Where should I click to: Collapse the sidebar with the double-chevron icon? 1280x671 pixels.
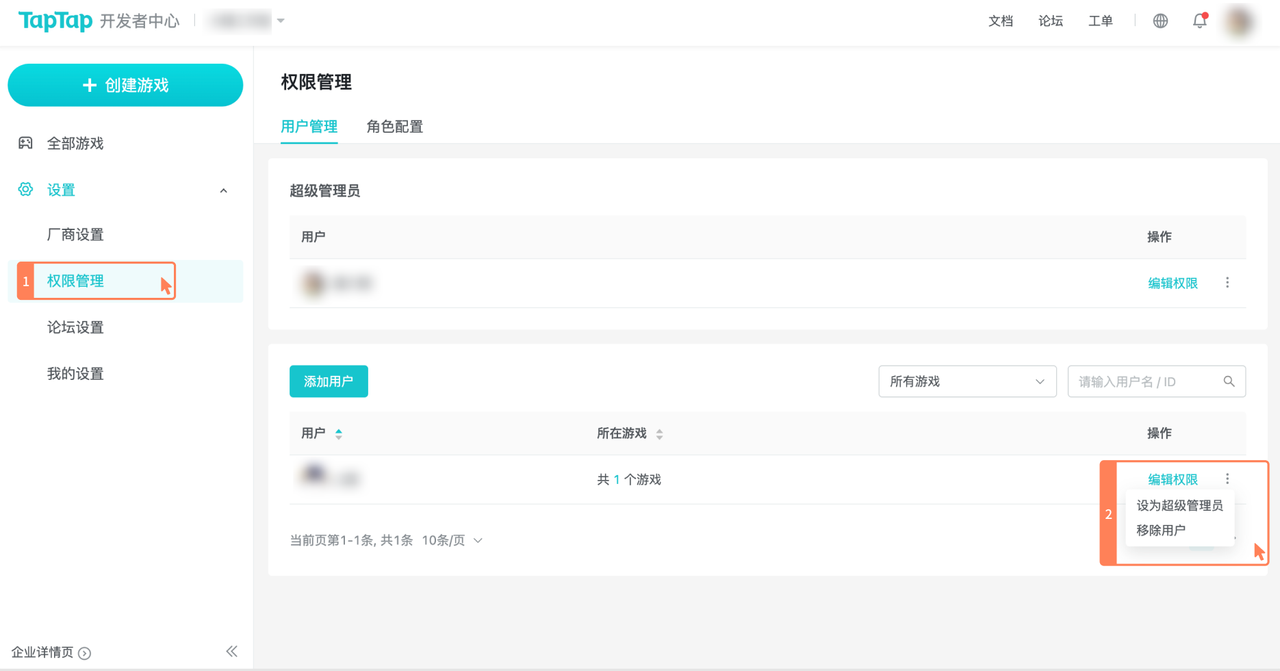pyautogui.click(x=231, y=651)
